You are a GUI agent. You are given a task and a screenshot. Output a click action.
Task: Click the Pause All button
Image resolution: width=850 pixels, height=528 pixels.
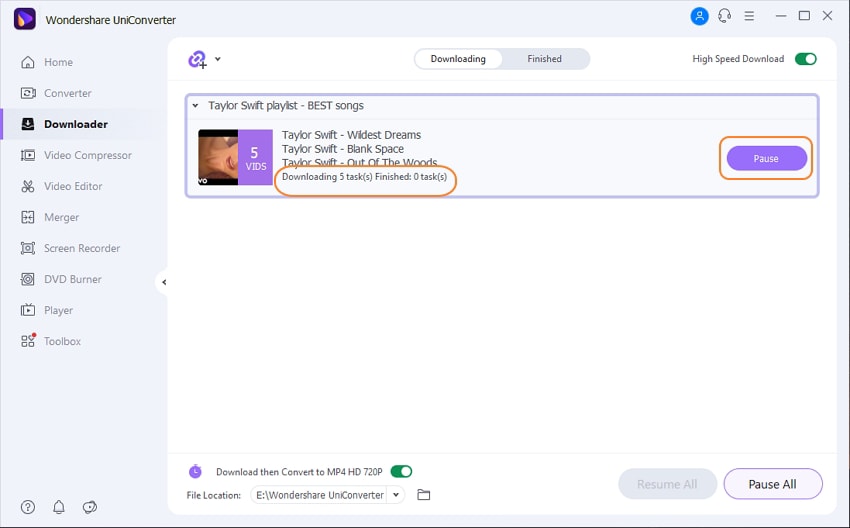(772, 484)
